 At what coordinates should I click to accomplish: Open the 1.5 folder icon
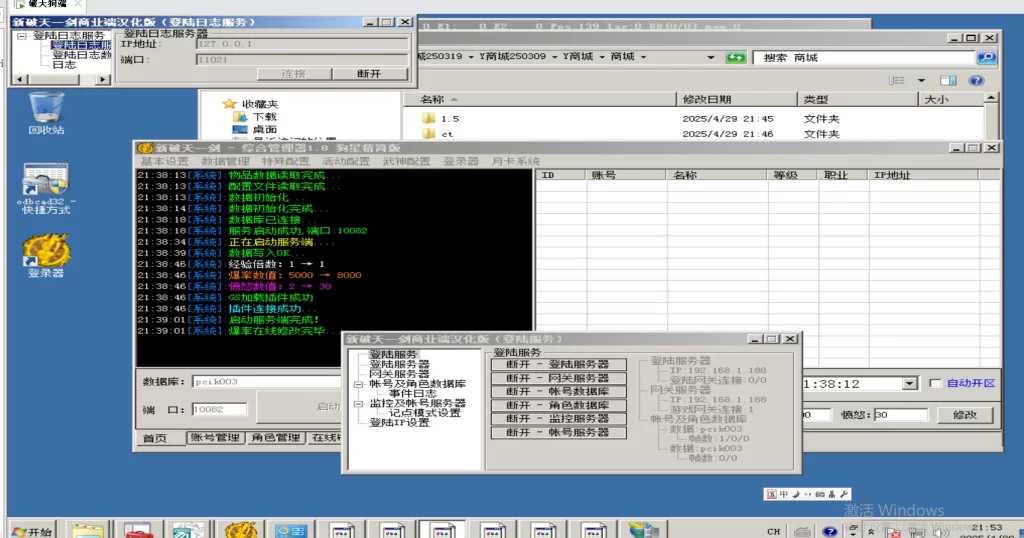point(430,118)
